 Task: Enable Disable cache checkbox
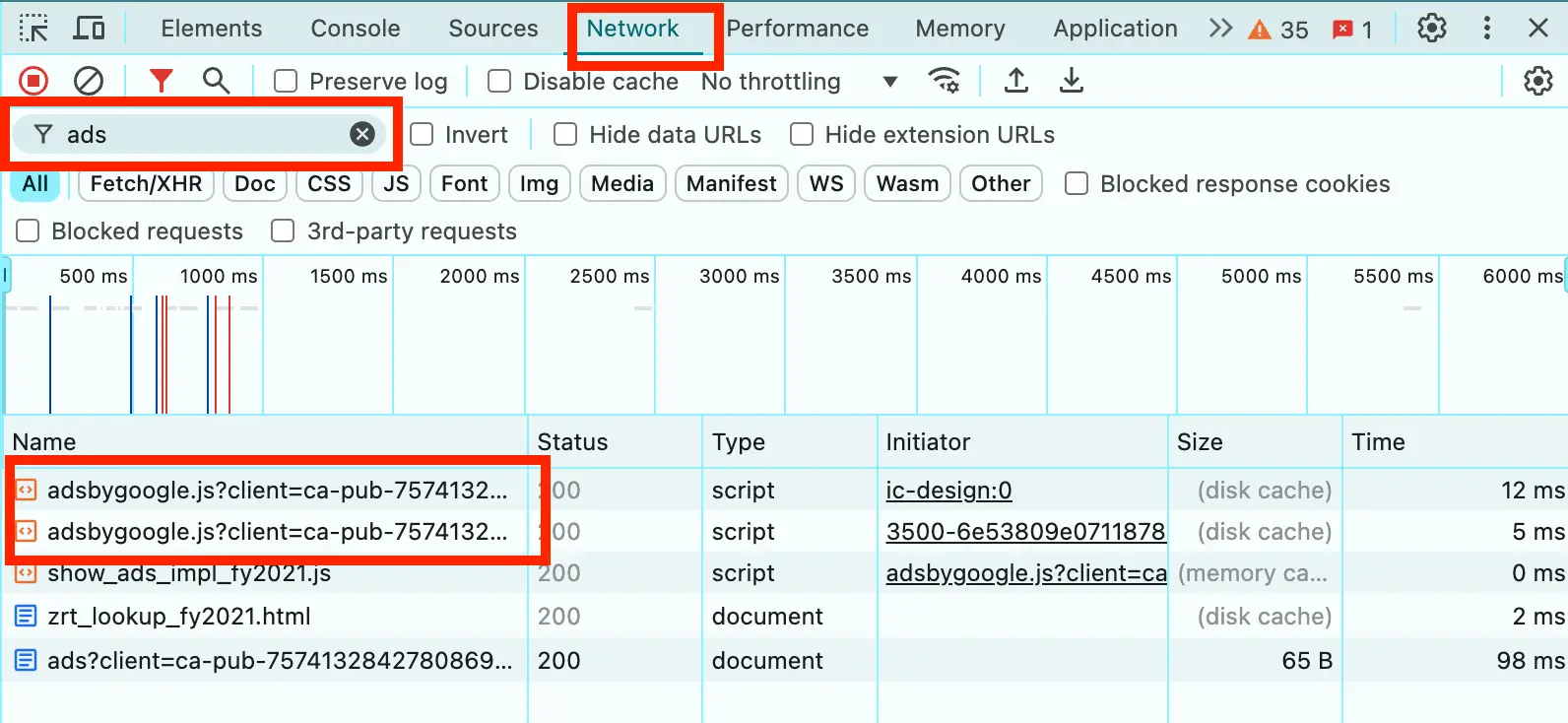(x=499, y=81)
